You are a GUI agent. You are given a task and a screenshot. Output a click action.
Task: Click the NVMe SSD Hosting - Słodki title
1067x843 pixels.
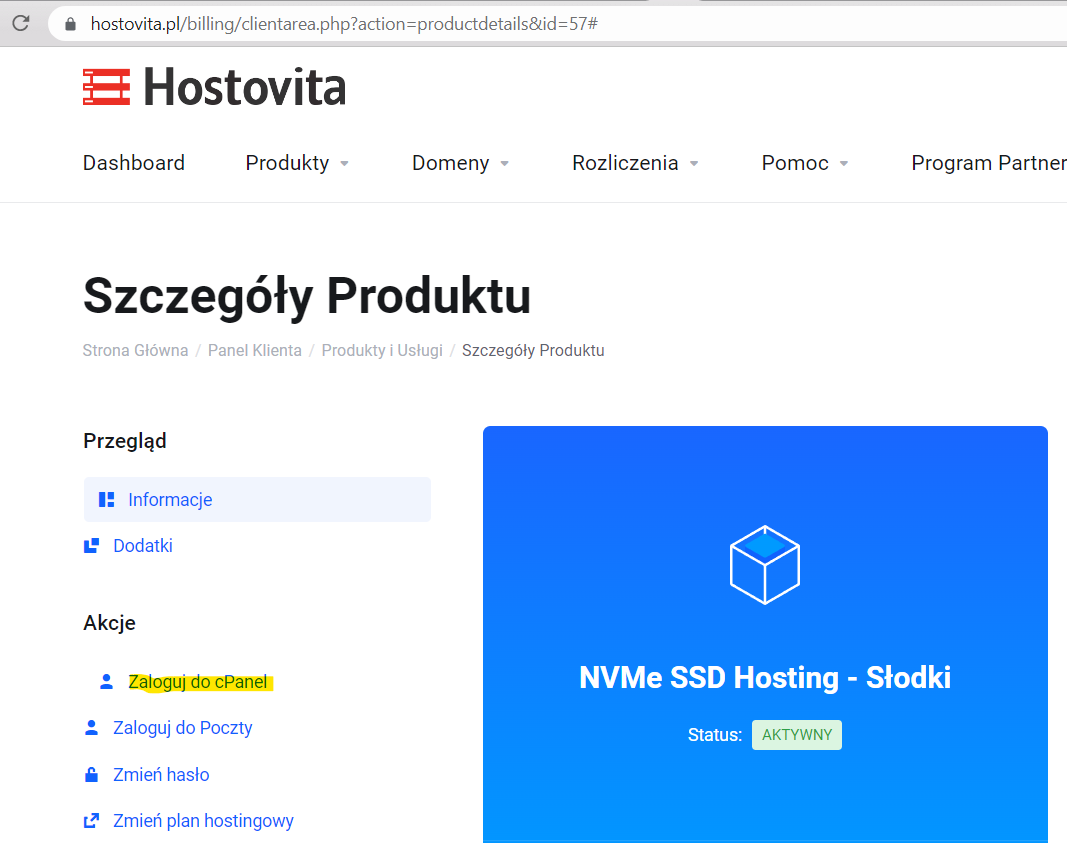[x=765, y=678]
